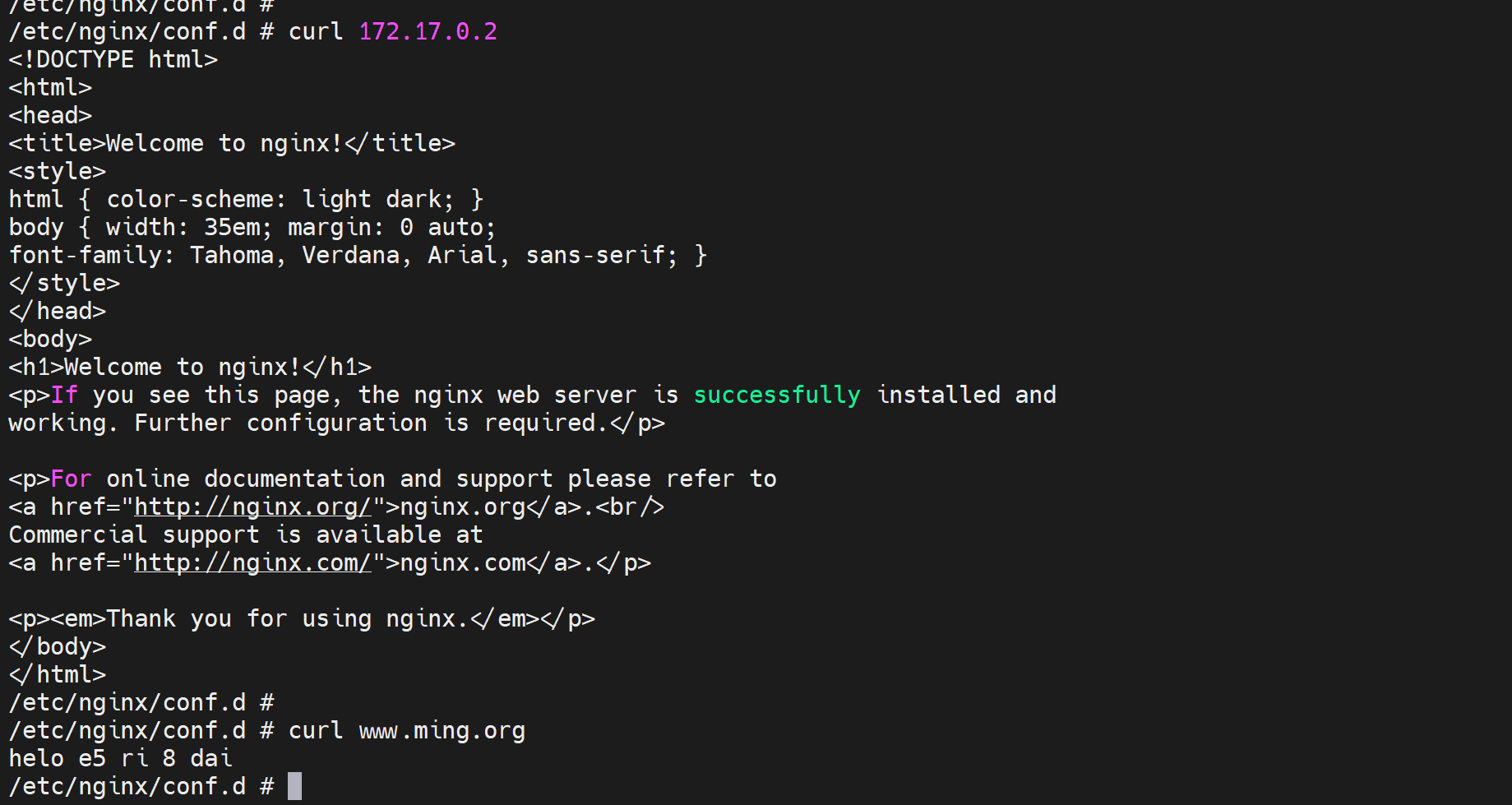This screenshot has width=1512, height=805.
Task: Click the "helo e5 ri 8 dai" output line
Action: pos(120,758)
